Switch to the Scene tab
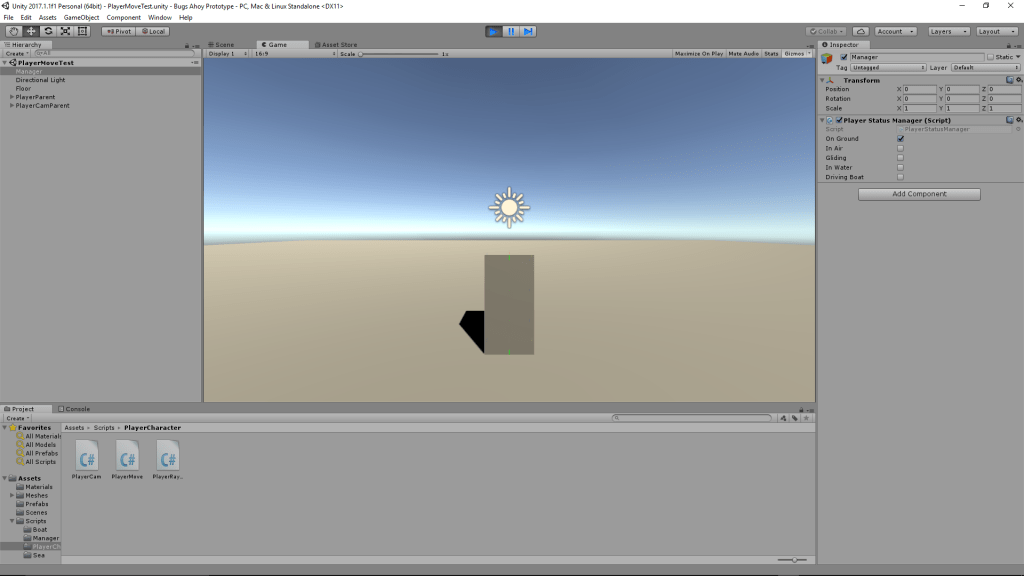 click(x=223, y=45)
